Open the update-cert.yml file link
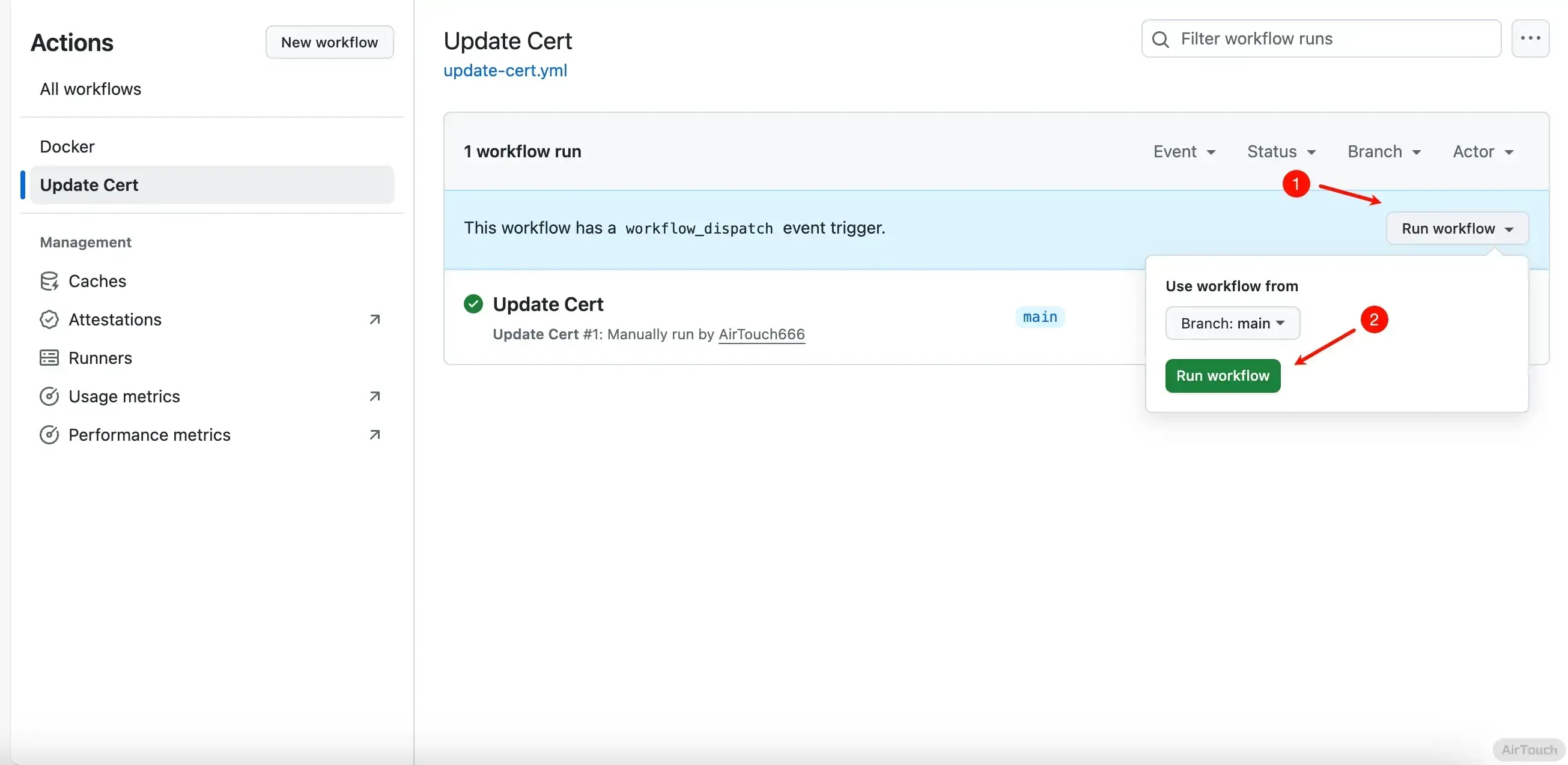This screenshot has height=765, width=1568. [x=505, y=71]
